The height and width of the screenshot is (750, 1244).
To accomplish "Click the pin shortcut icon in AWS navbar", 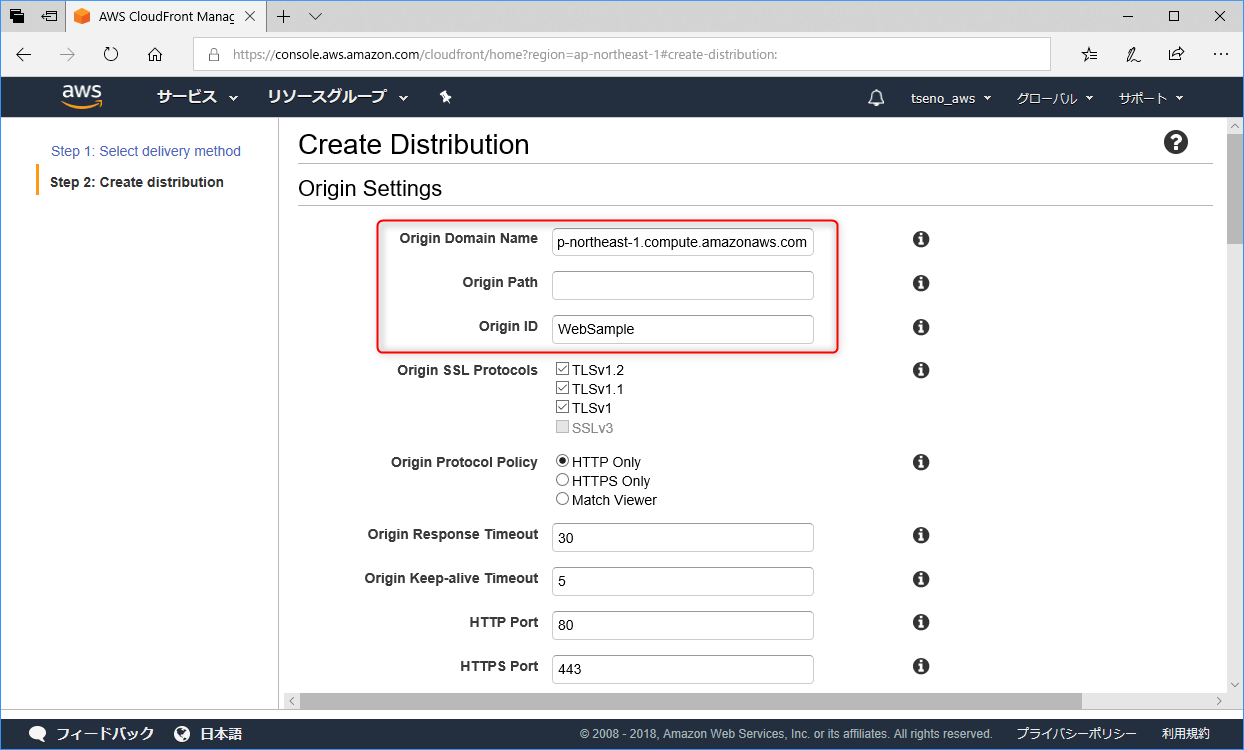I will [446, 97].
